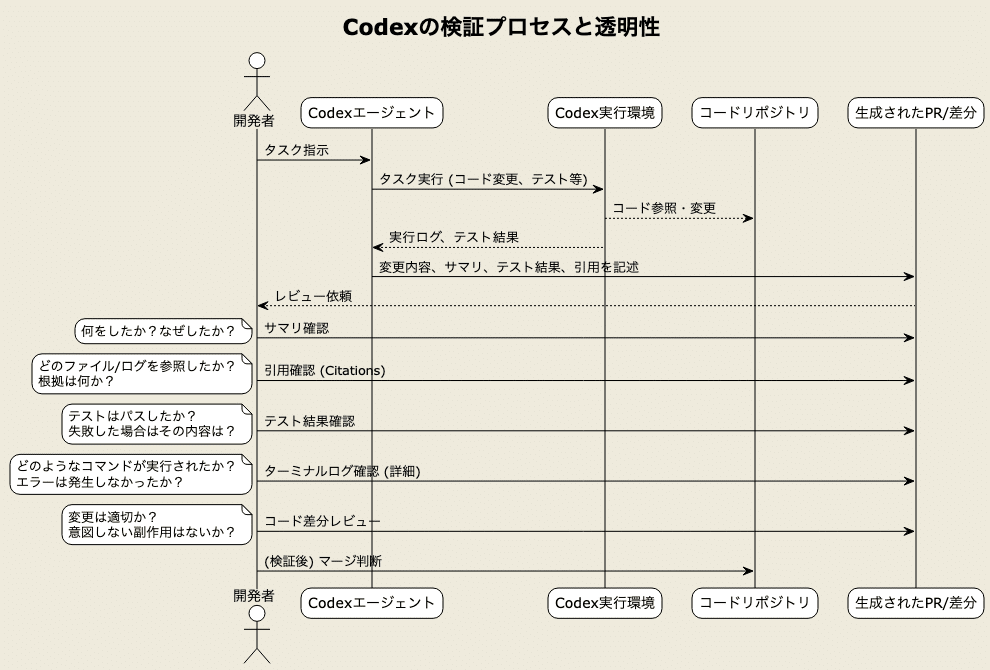Click the bottom 生成されたPR/差分 box
This screenshot has width=990, height=670.
(x=915, y=603)
